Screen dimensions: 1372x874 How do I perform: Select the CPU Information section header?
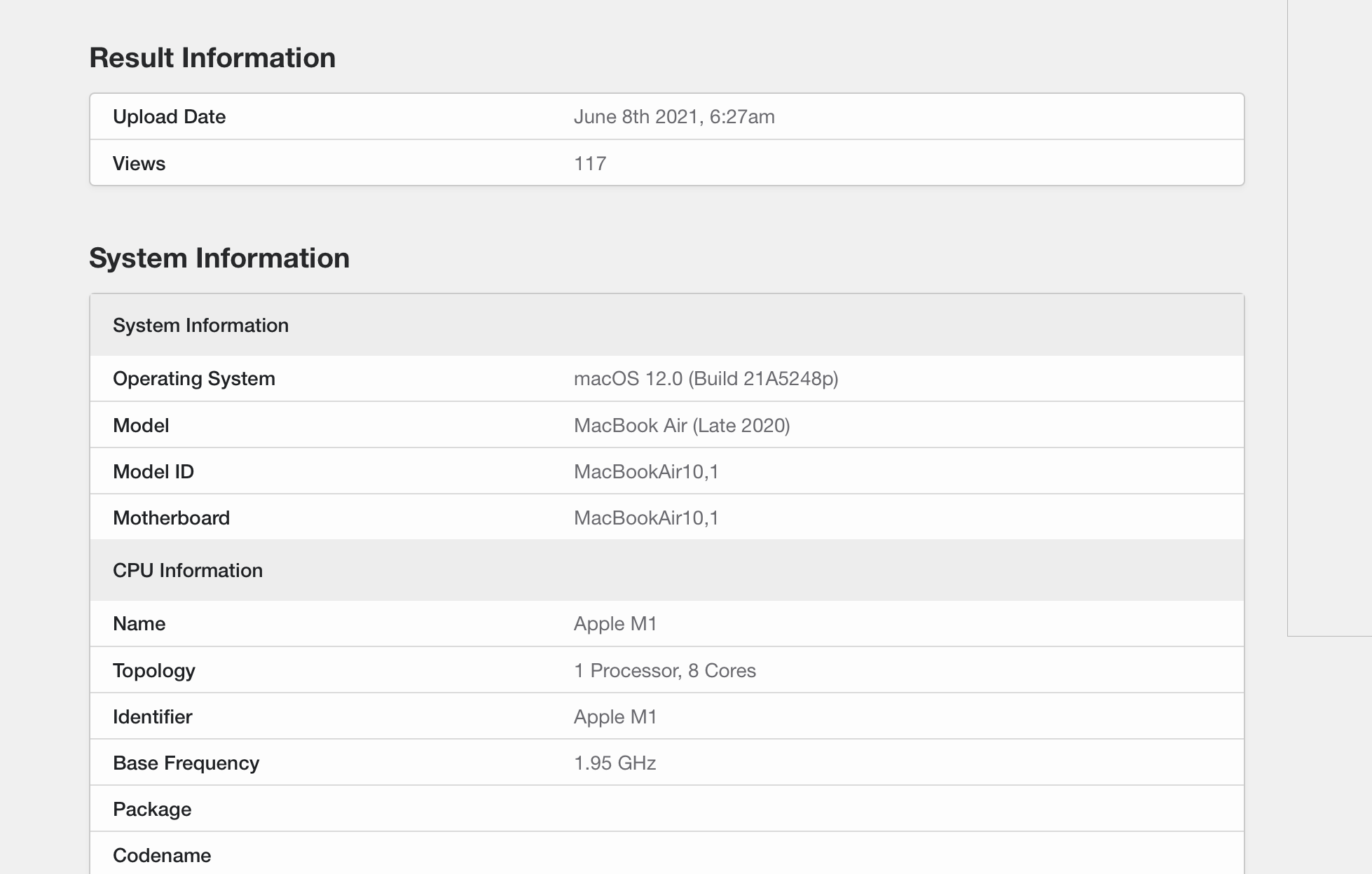[188, 570]
